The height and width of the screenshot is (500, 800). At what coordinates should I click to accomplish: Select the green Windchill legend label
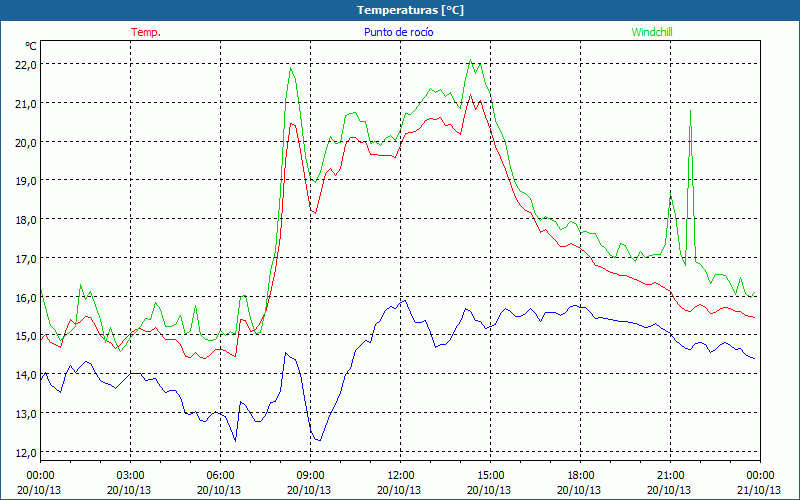pos(652,32)
